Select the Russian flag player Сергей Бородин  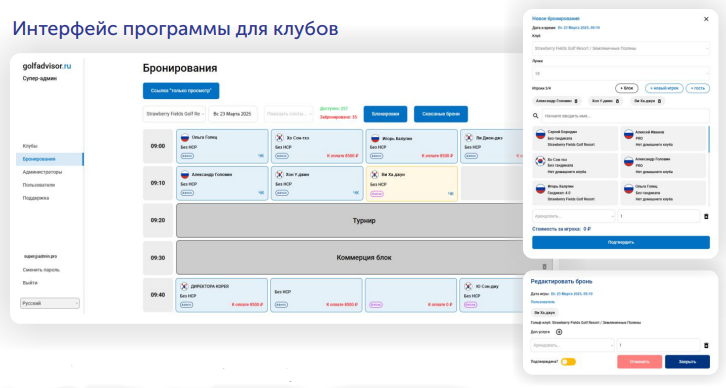pos(575,138)
